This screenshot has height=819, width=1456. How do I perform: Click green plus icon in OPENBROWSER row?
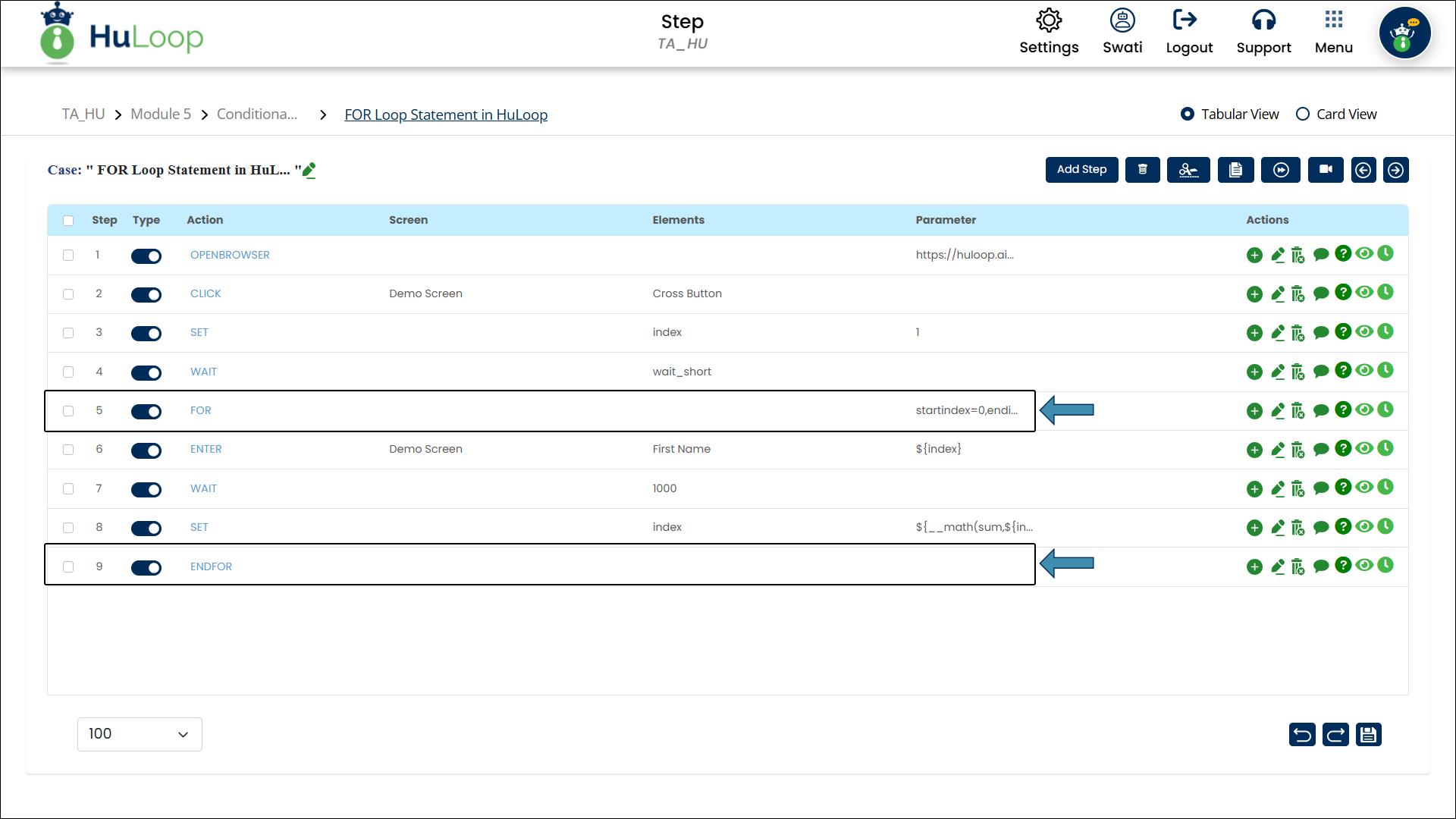(1254, 256)
